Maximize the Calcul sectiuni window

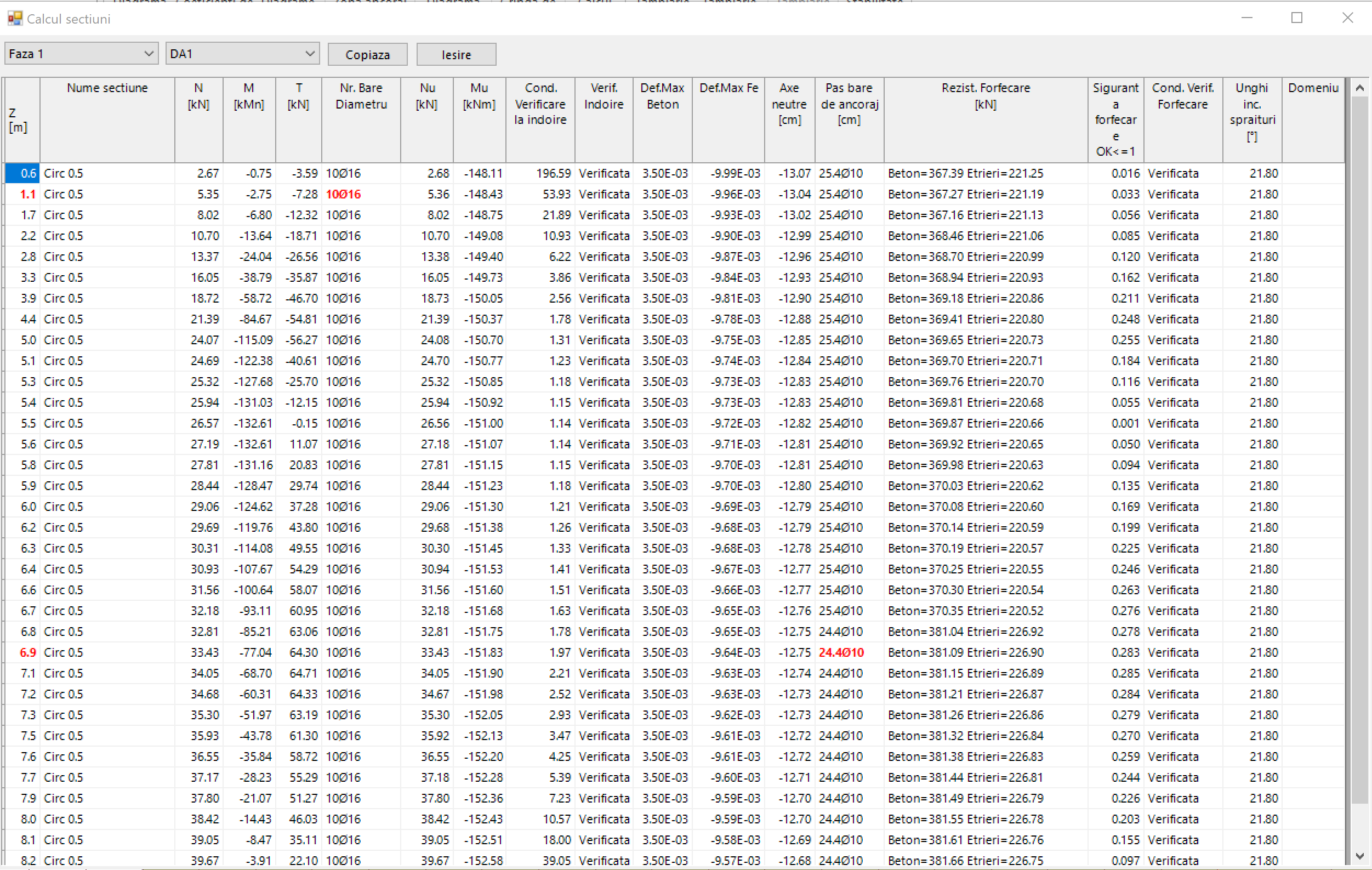click(1297, 18)
